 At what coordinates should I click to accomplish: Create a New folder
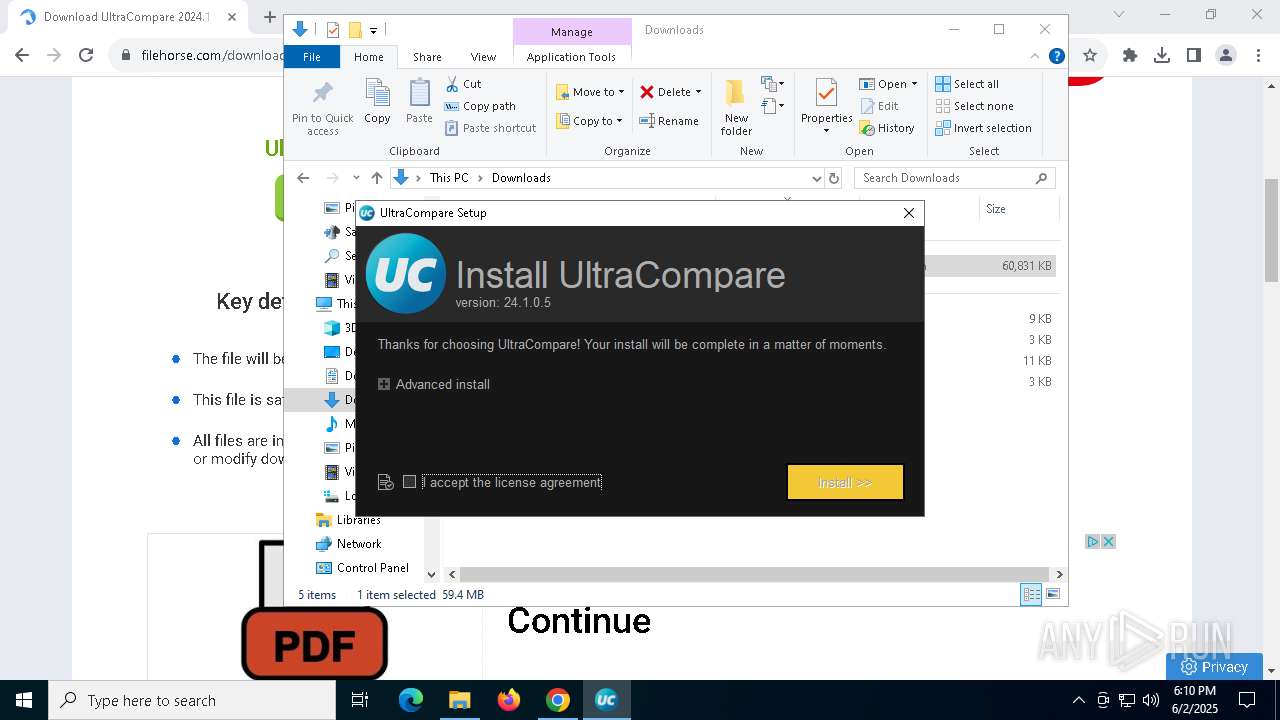736,108
